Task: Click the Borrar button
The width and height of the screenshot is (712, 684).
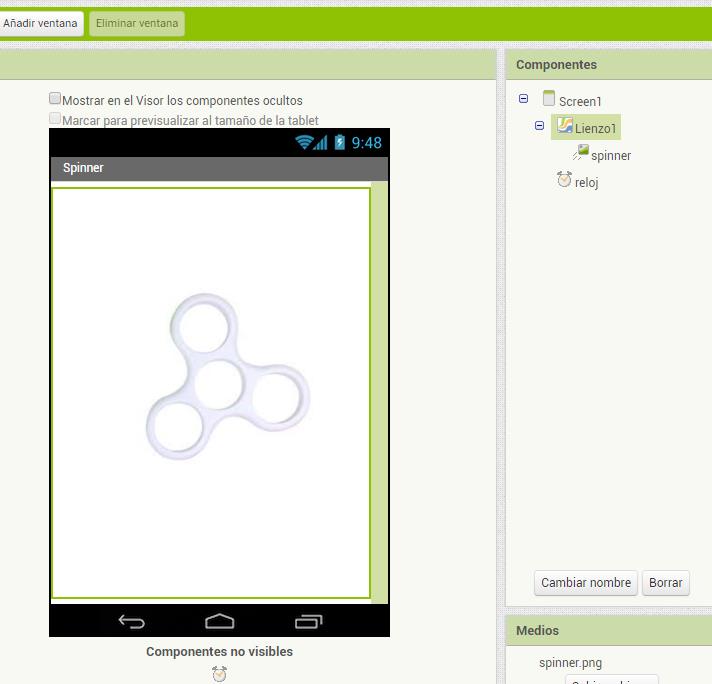Action: (665, 583)
